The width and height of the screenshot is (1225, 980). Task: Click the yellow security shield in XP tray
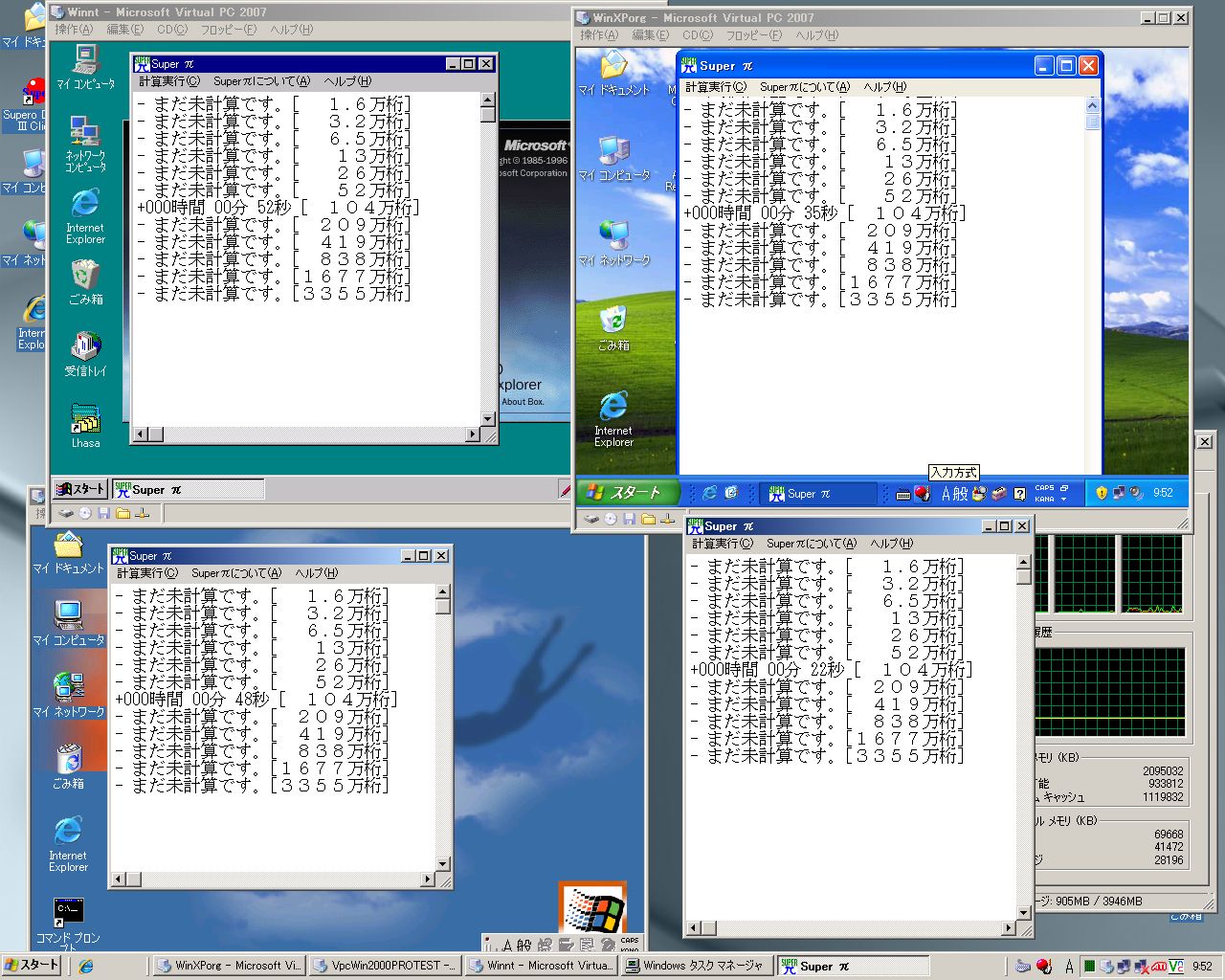click(1102, 493)
